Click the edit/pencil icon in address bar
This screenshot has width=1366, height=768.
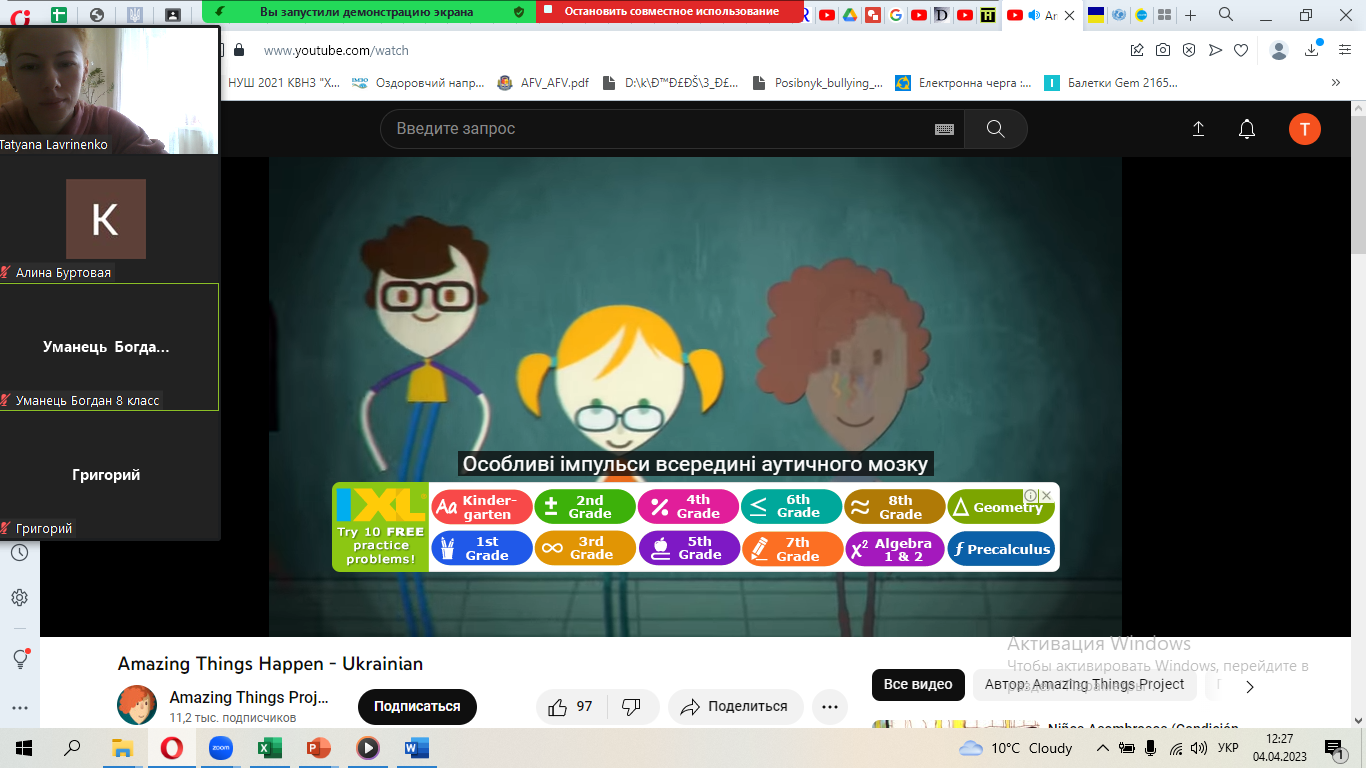pos(1137,50)
